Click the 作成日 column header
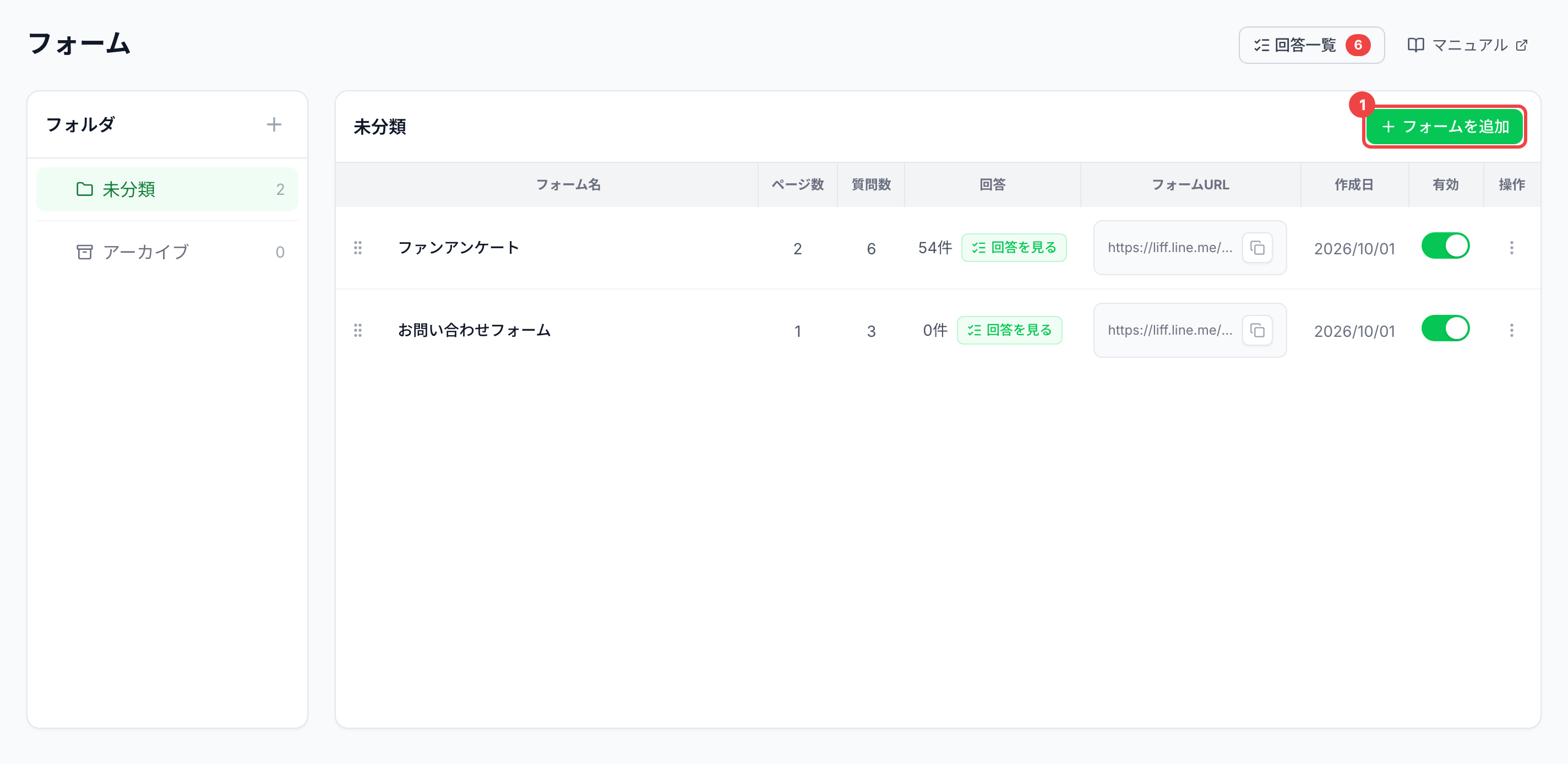The height and width of the screenshot is (764, 1568). (1354, 184)
